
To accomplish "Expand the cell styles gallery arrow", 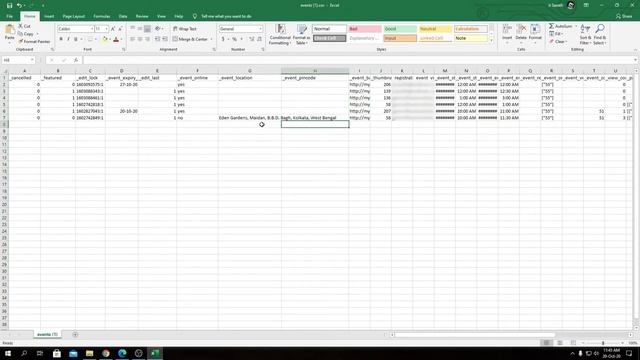I will [491, 41].
